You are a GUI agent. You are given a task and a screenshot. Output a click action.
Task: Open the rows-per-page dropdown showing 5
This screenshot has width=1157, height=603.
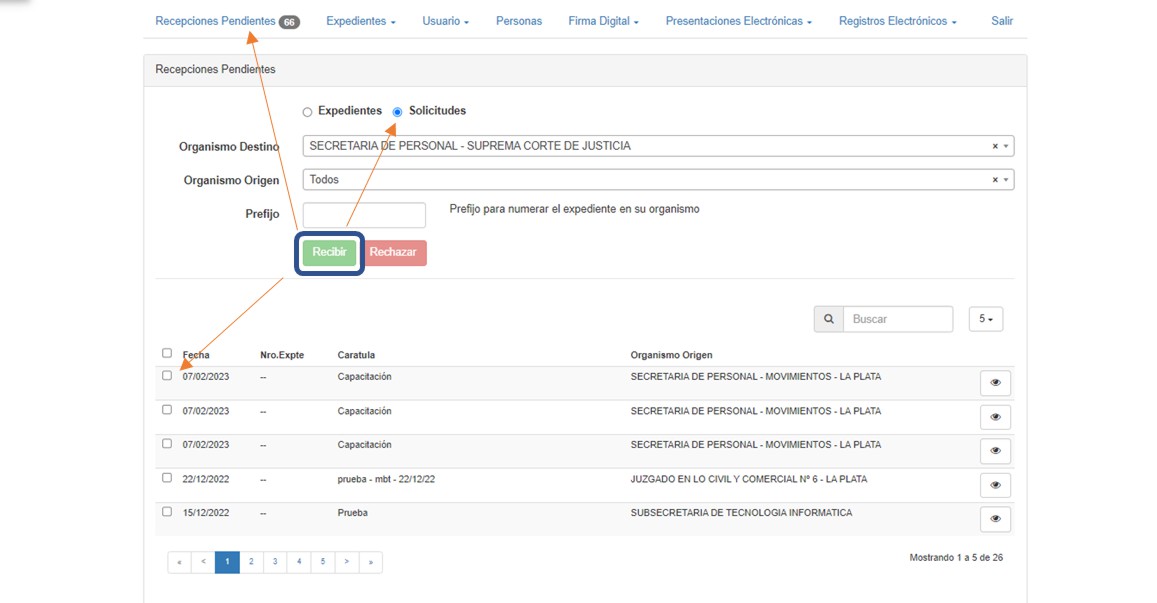pyautogui.click(x=985, y=319)
